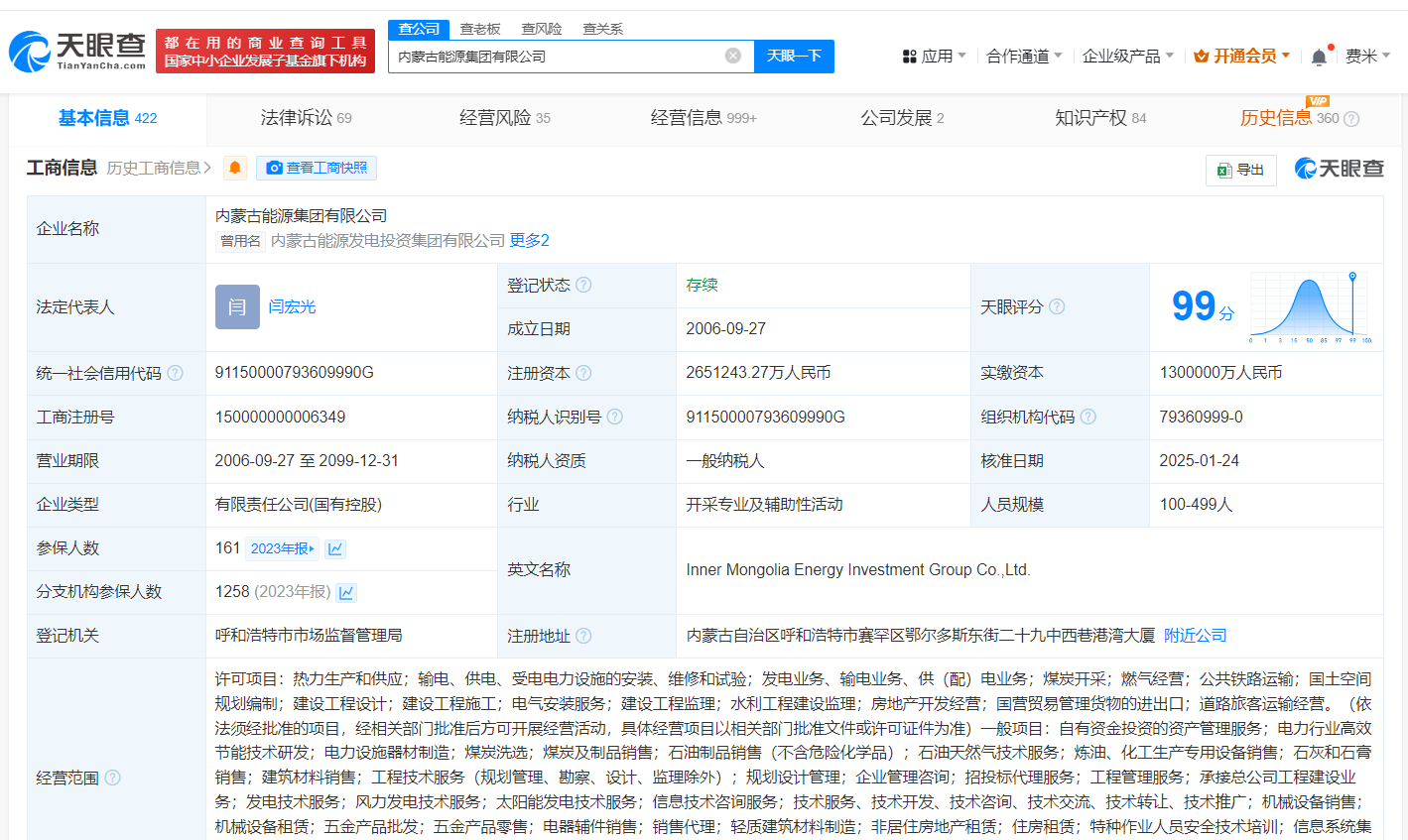Viewport: 1408px width, 840px height.
Task: Click the orange alert bell beside 历史工商信息
Action: click(235, 168)
